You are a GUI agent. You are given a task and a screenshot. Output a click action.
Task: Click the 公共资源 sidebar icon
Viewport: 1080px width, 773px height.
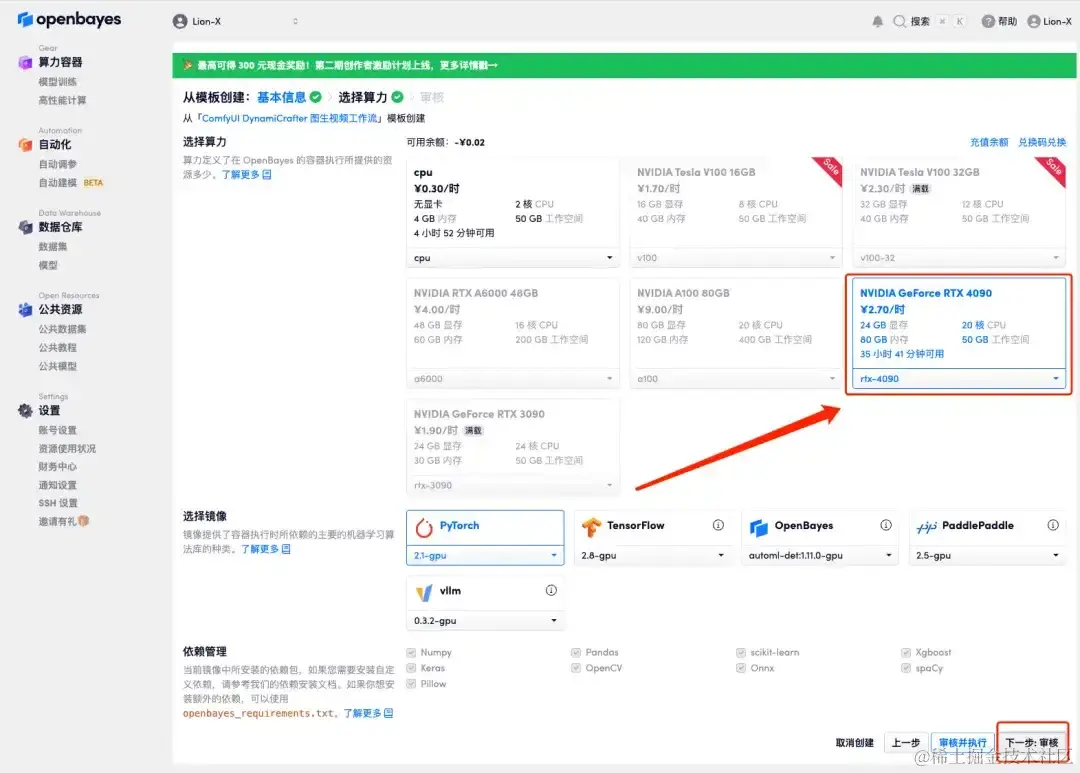(x=25, y=310)
